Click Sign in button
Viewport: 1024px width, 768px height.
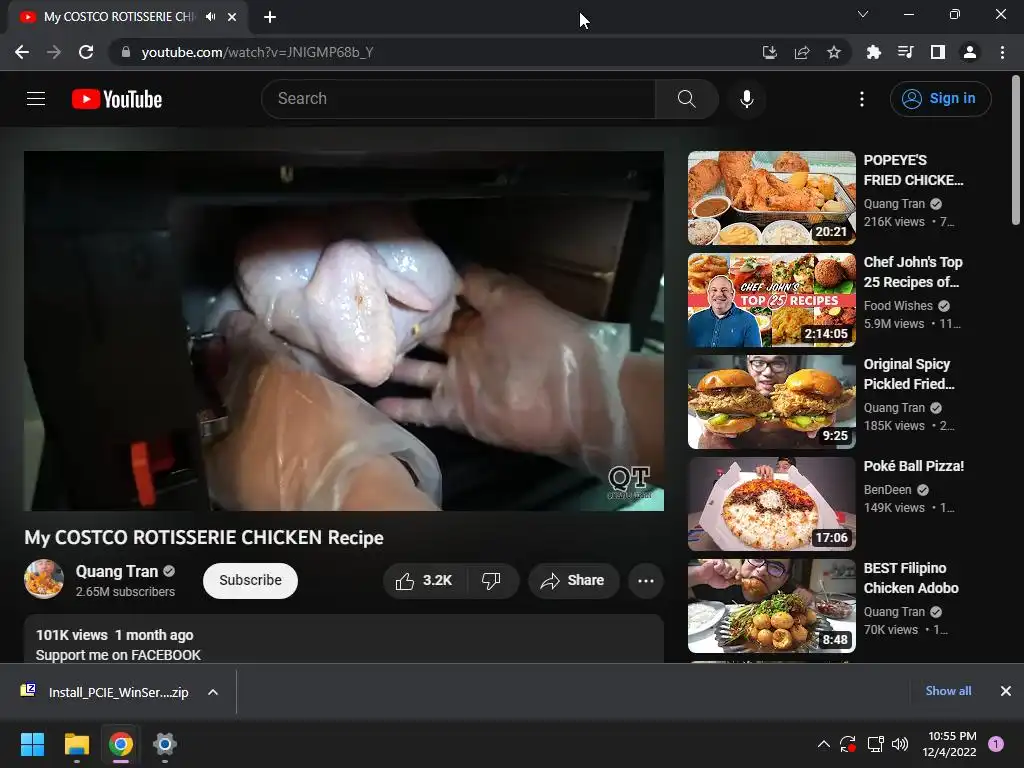click(940, 99)
